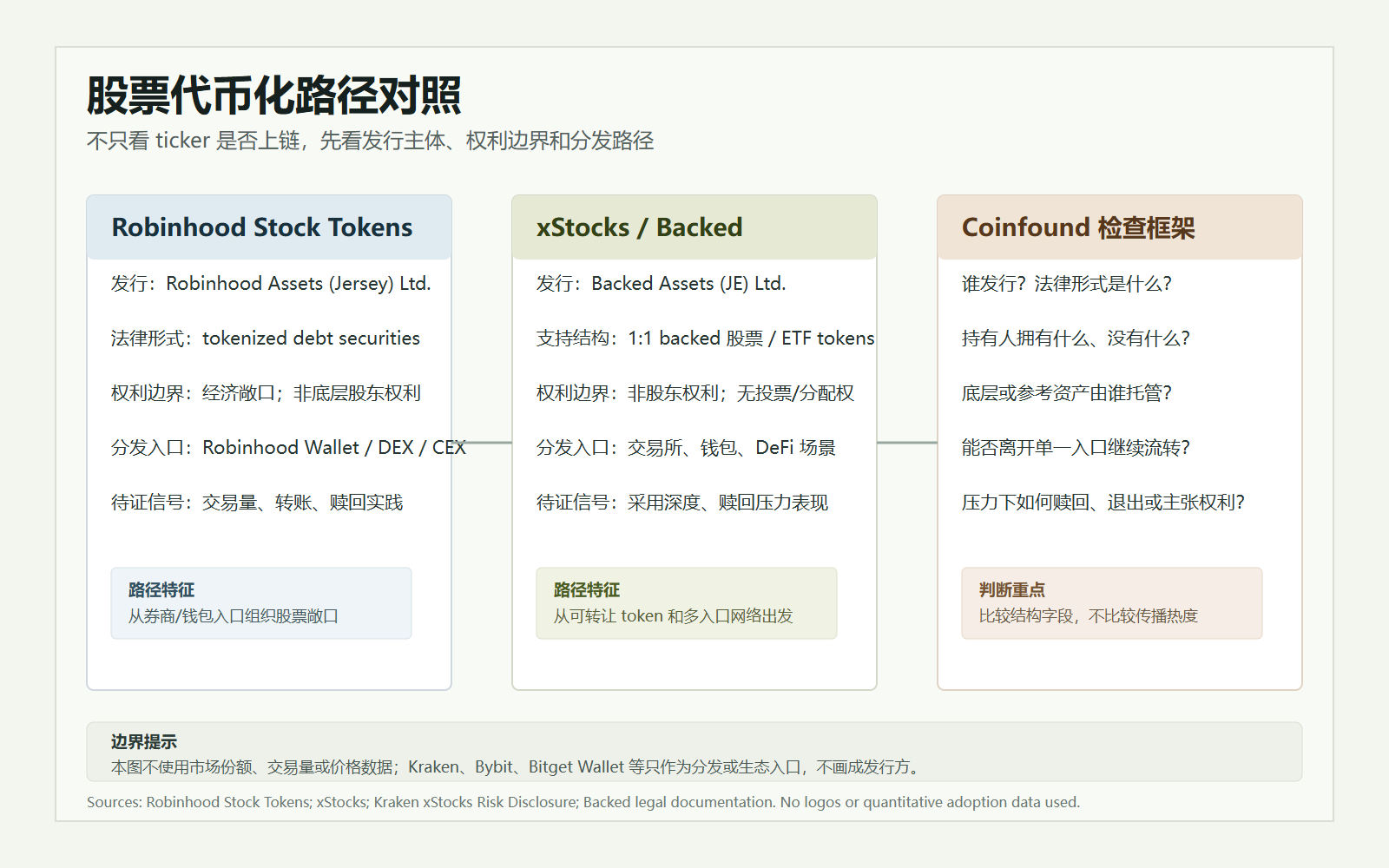Click the line 法律形式：tokenized debt securities

tap(266, 339)
